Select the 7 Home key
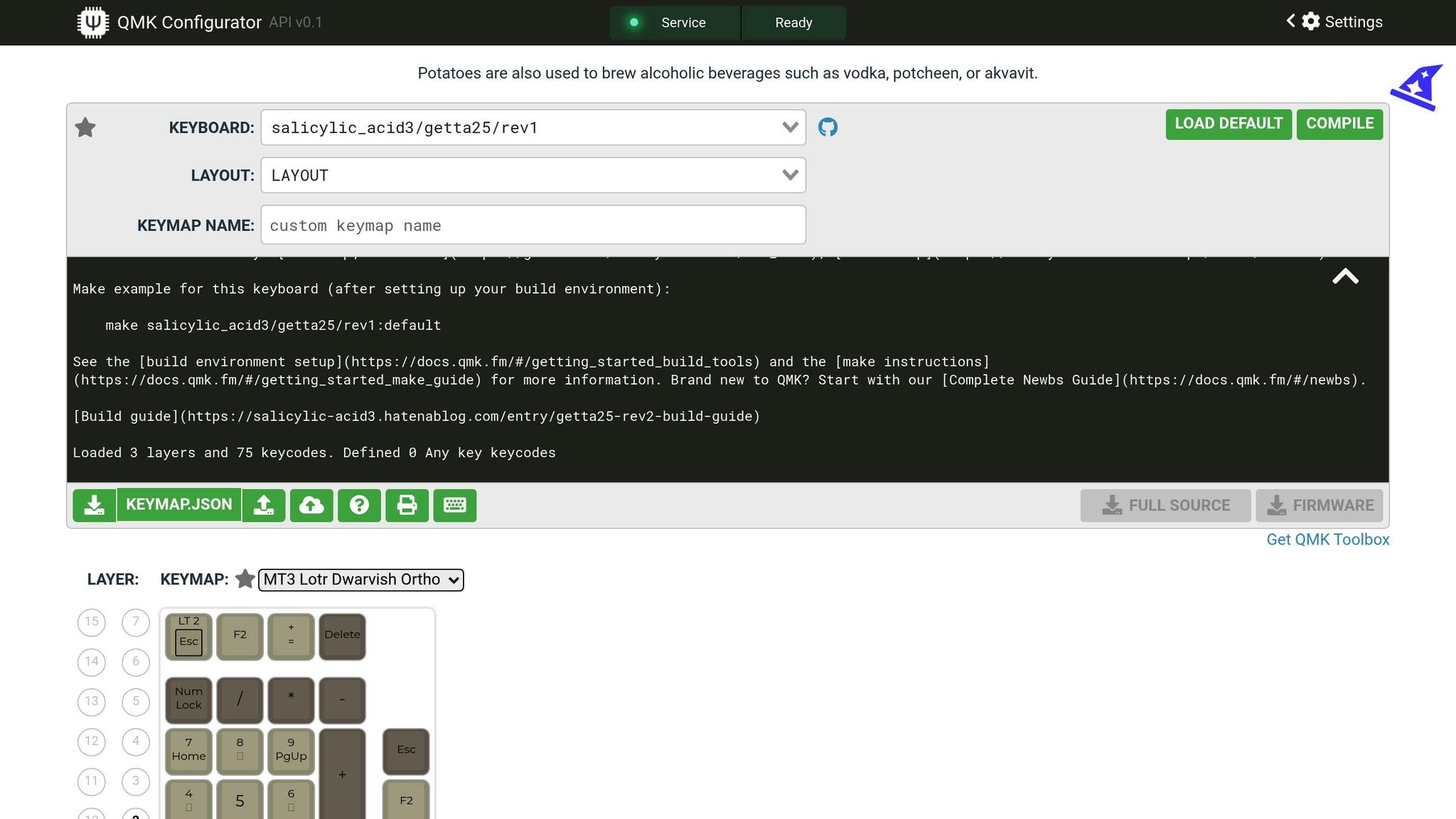The height and width of the screenshot is (819, 1456). tap(188, 751)
